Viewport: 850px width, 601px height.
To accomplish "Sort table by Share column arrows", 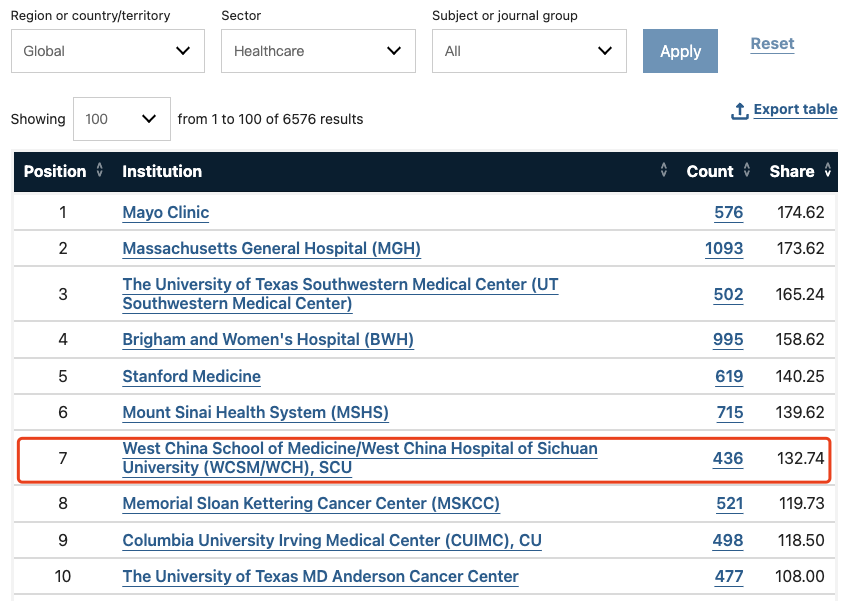I will [x=827, y=170].
